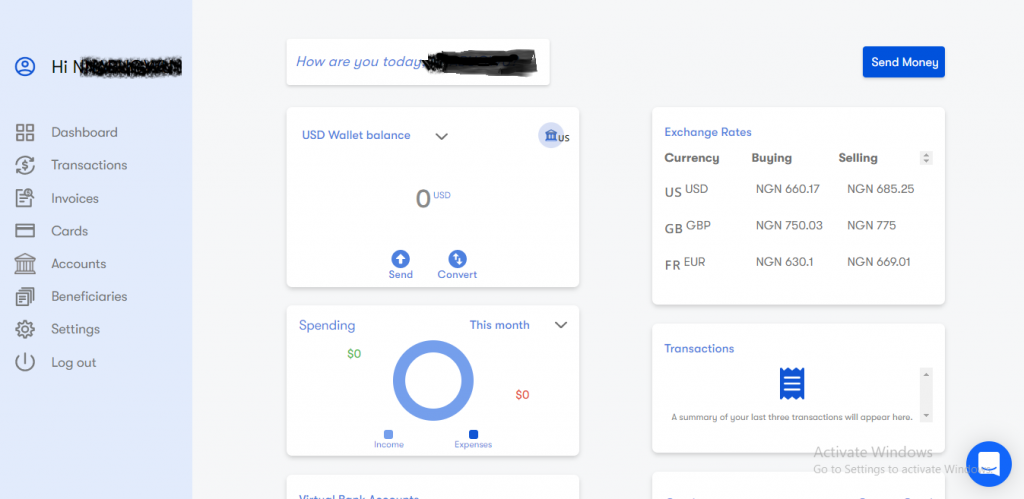This screenshot has height=499, width=1024.
Task: Open Settings from sidebar menu
Action: pos(76,329)
